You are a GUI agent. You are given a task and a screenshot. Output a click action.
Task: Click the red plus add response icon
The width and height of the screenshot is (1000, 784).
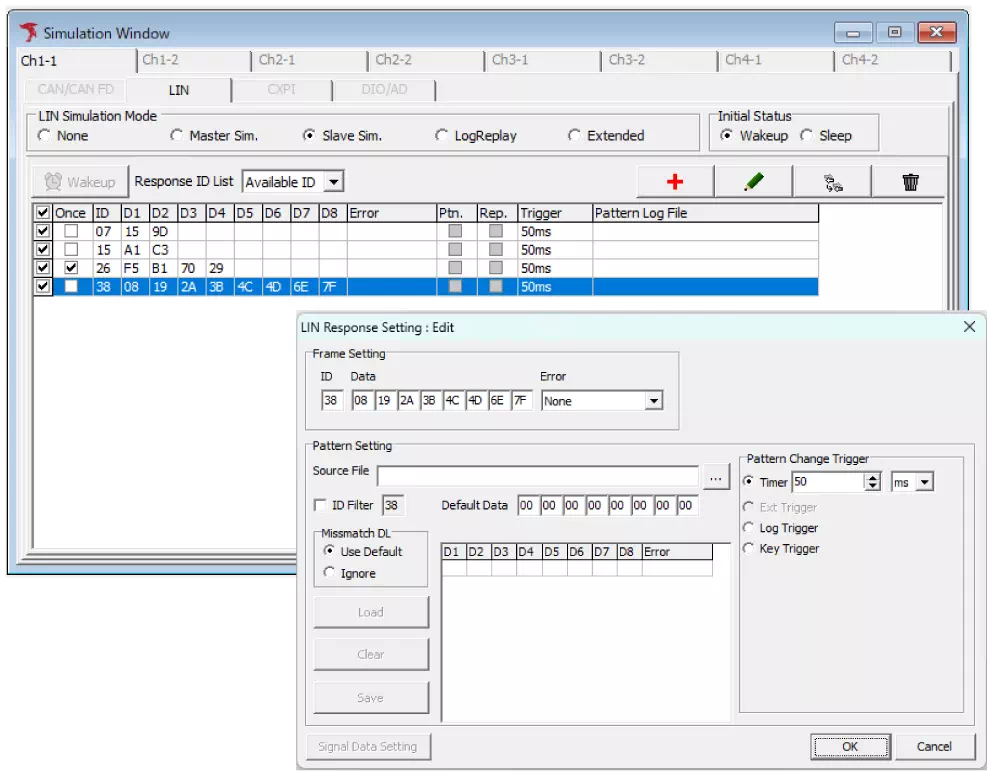tap(675, 182)
